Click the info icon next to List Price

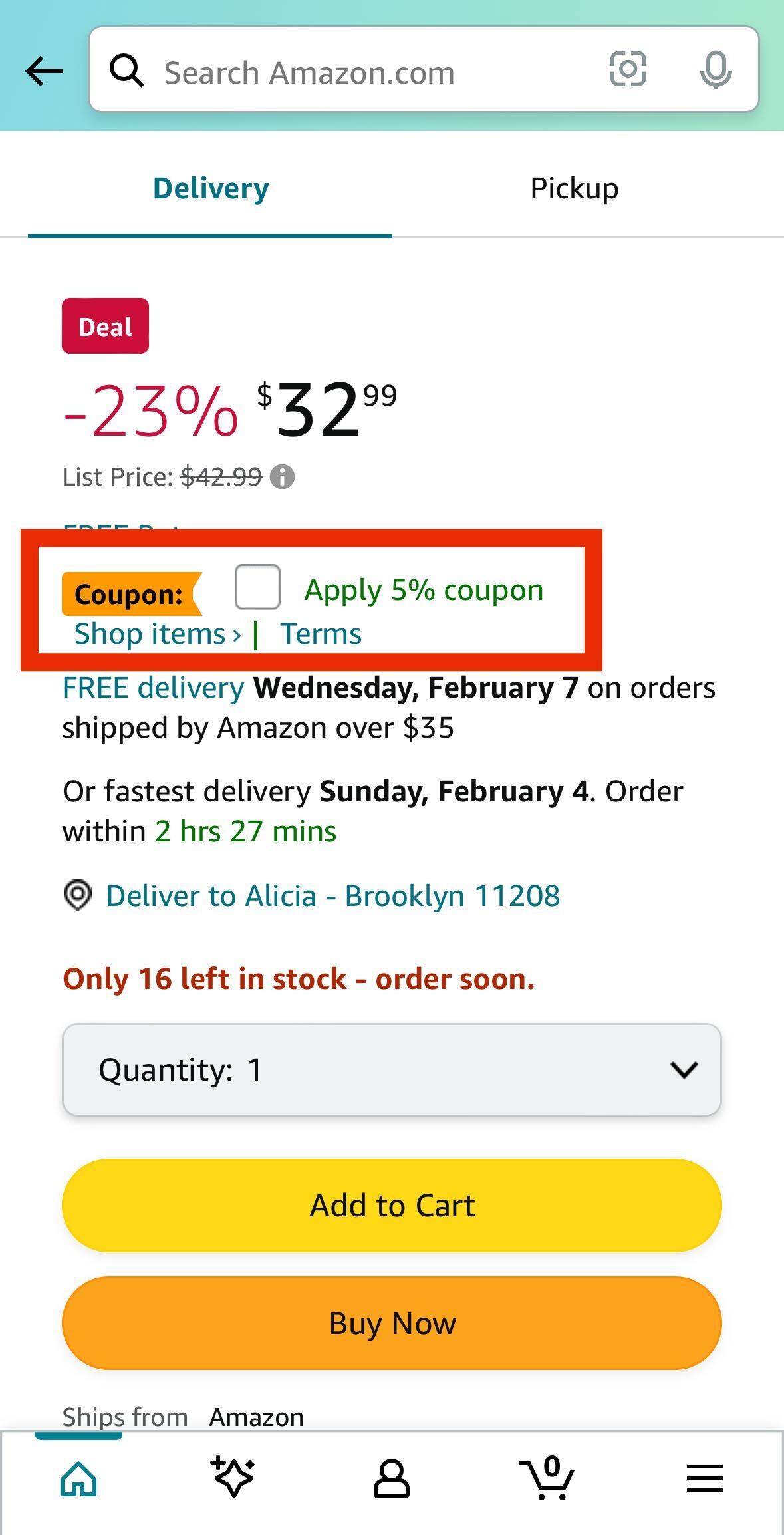coord(283,476)
